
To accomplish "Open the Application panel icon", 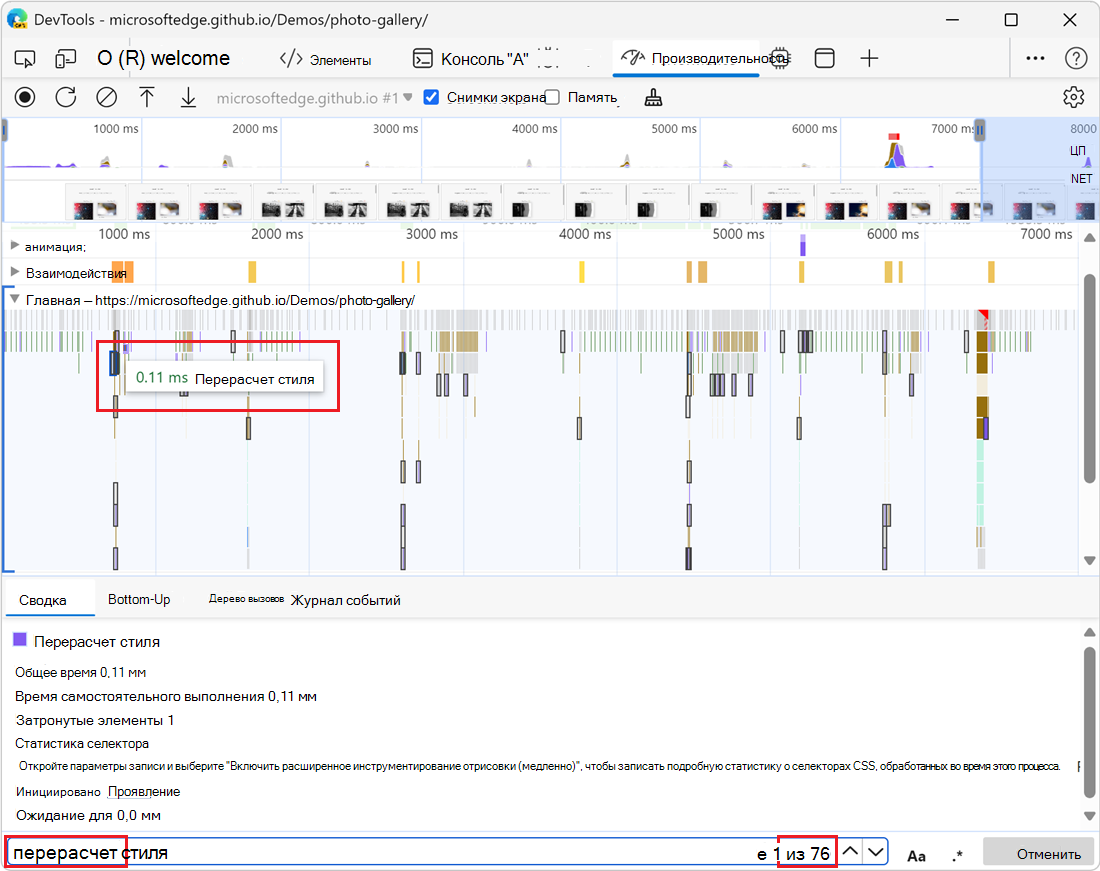I will [824, 58].
